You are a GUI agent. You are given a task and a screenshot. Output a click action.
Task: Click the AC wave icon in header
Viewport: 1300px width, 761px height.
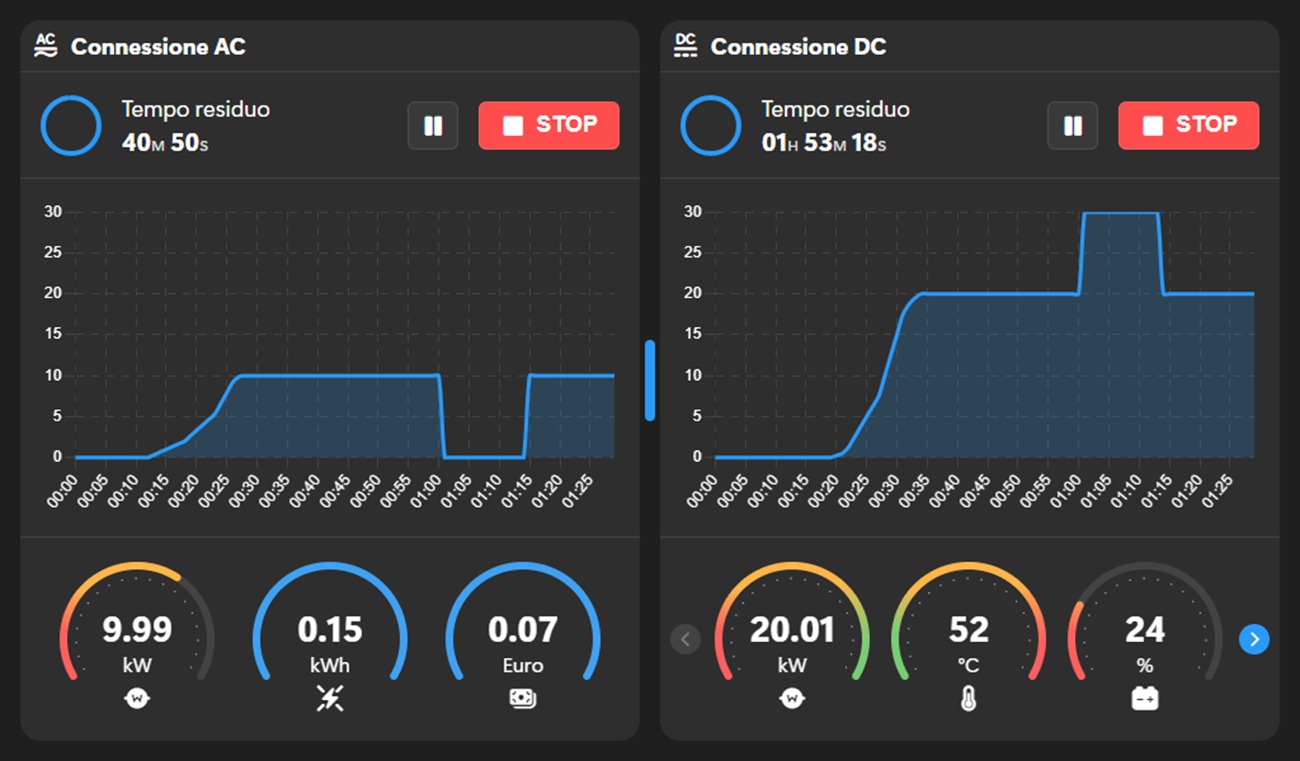(x=45, y=46)
